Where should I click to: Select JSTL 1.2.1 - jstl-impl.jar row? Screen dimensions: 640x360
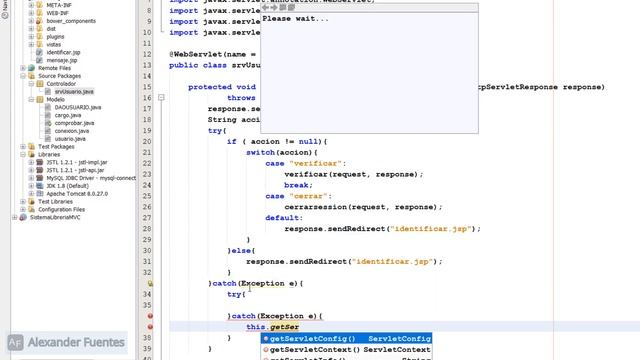[77, 162]
